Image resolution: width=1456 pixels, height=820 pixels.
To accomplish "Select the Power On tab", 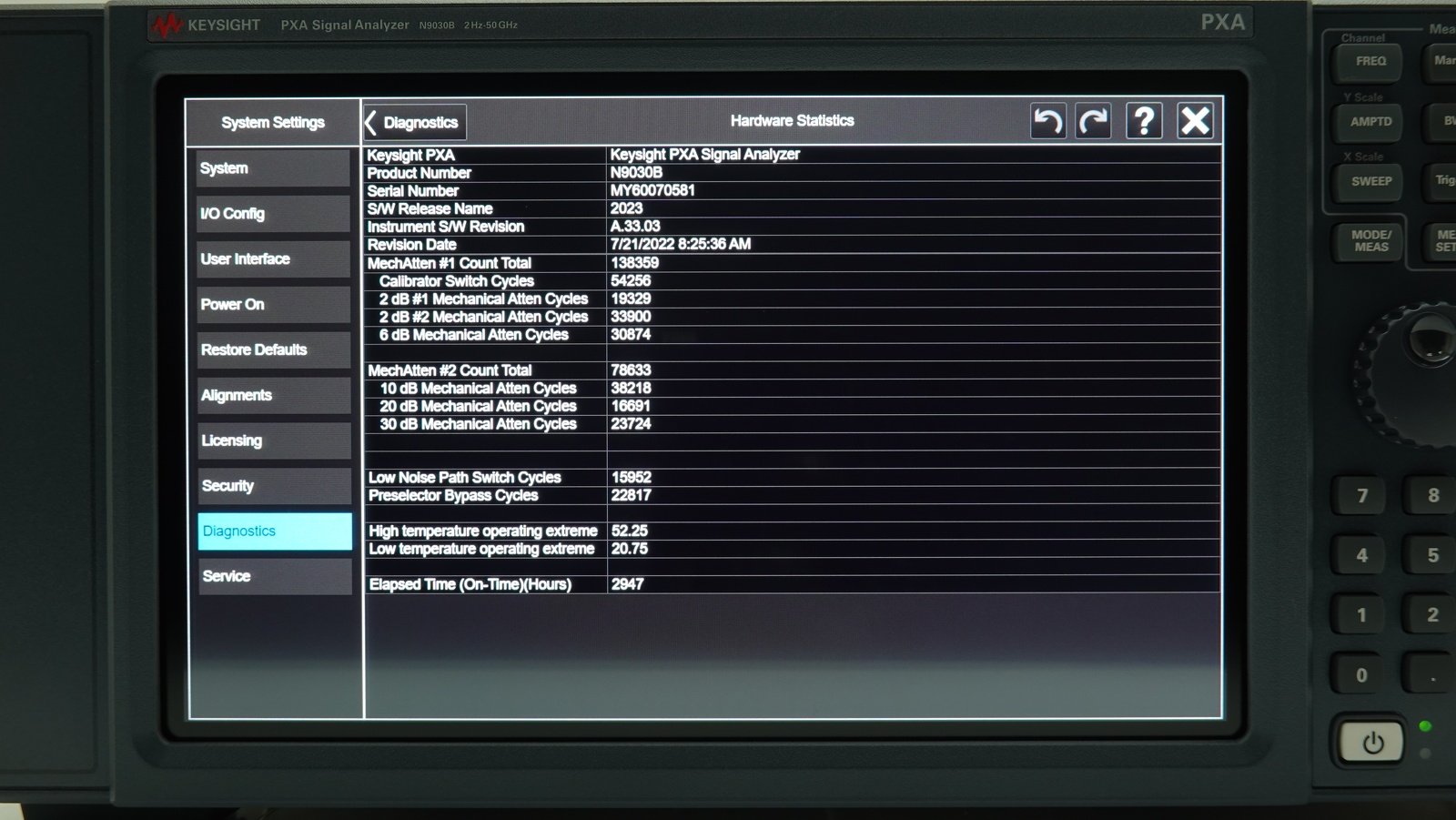I will pos(273,305).
